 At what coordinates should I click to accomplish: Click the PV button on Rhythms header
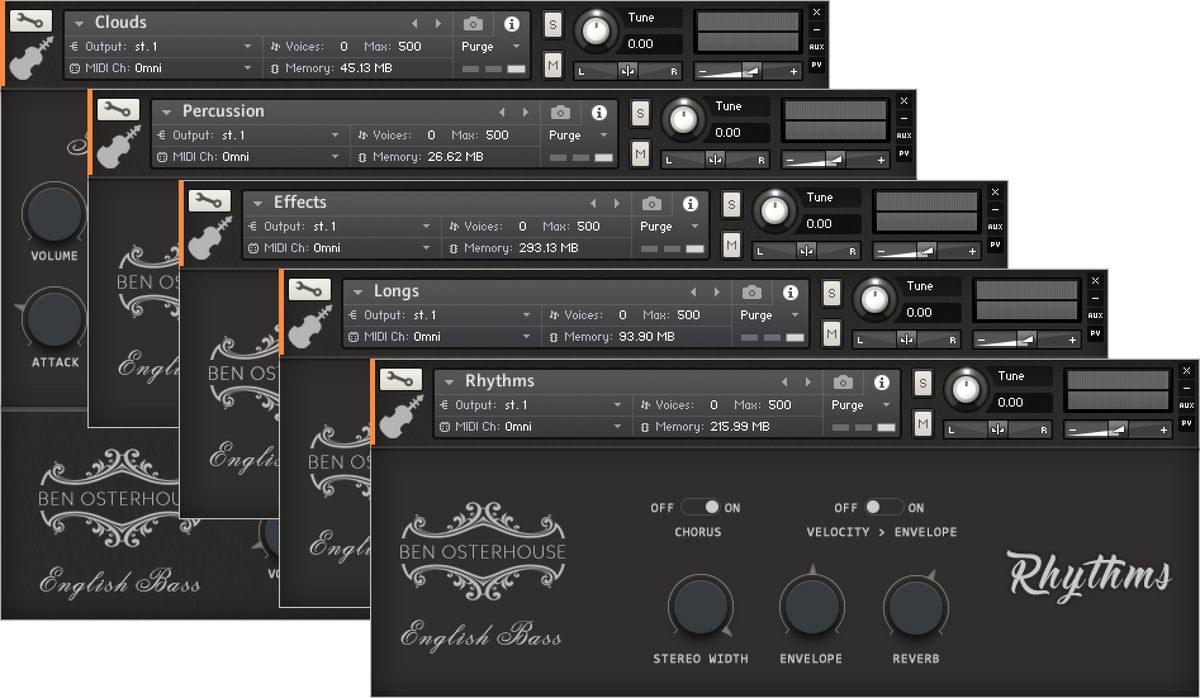[1186, 423]
